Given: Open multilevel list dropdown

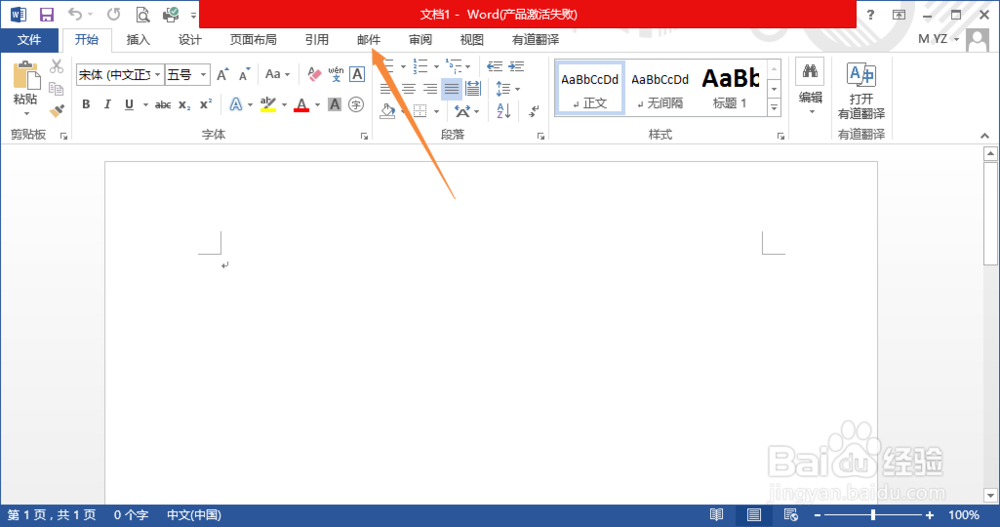Looking at the screenshot, I should coord(468,66).
